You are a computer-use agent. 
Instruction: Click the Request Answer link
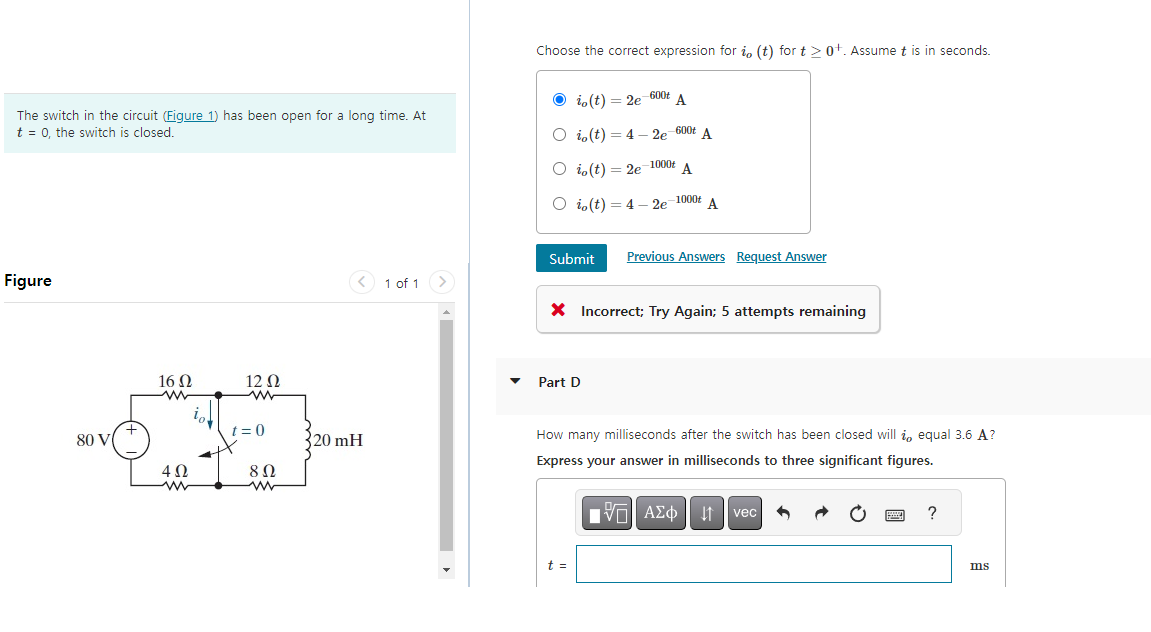point(781,256)
